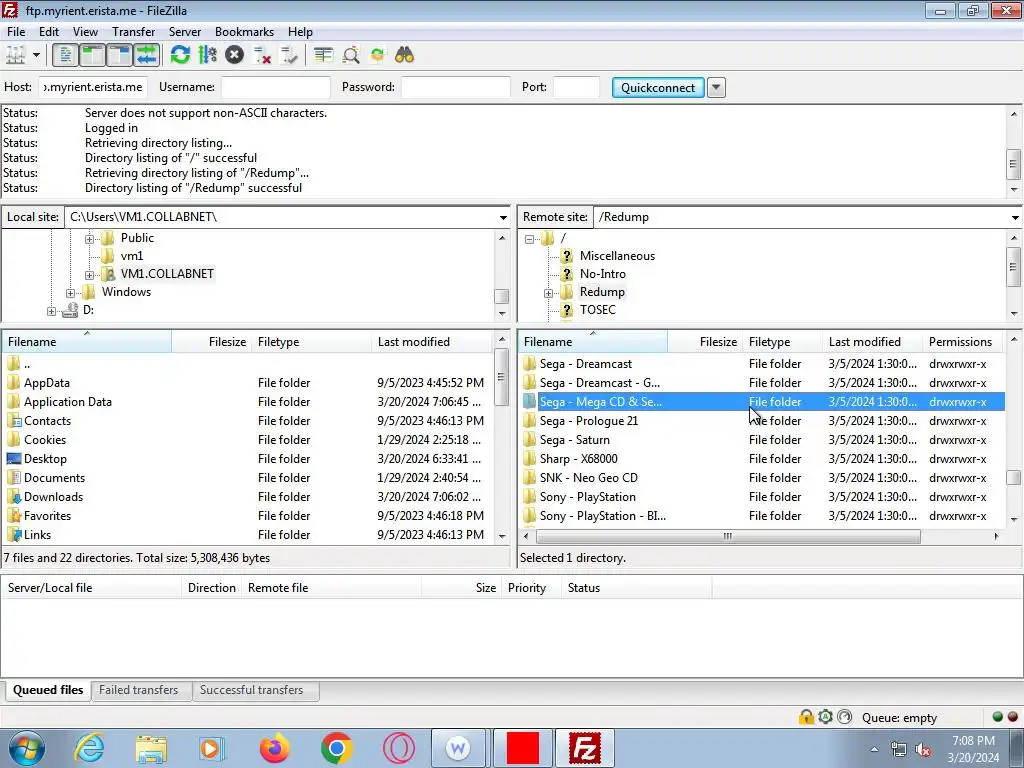Screen dimensions: 1024x768
Task: Toggle synchronized browsing
Action: pos(377,56)
